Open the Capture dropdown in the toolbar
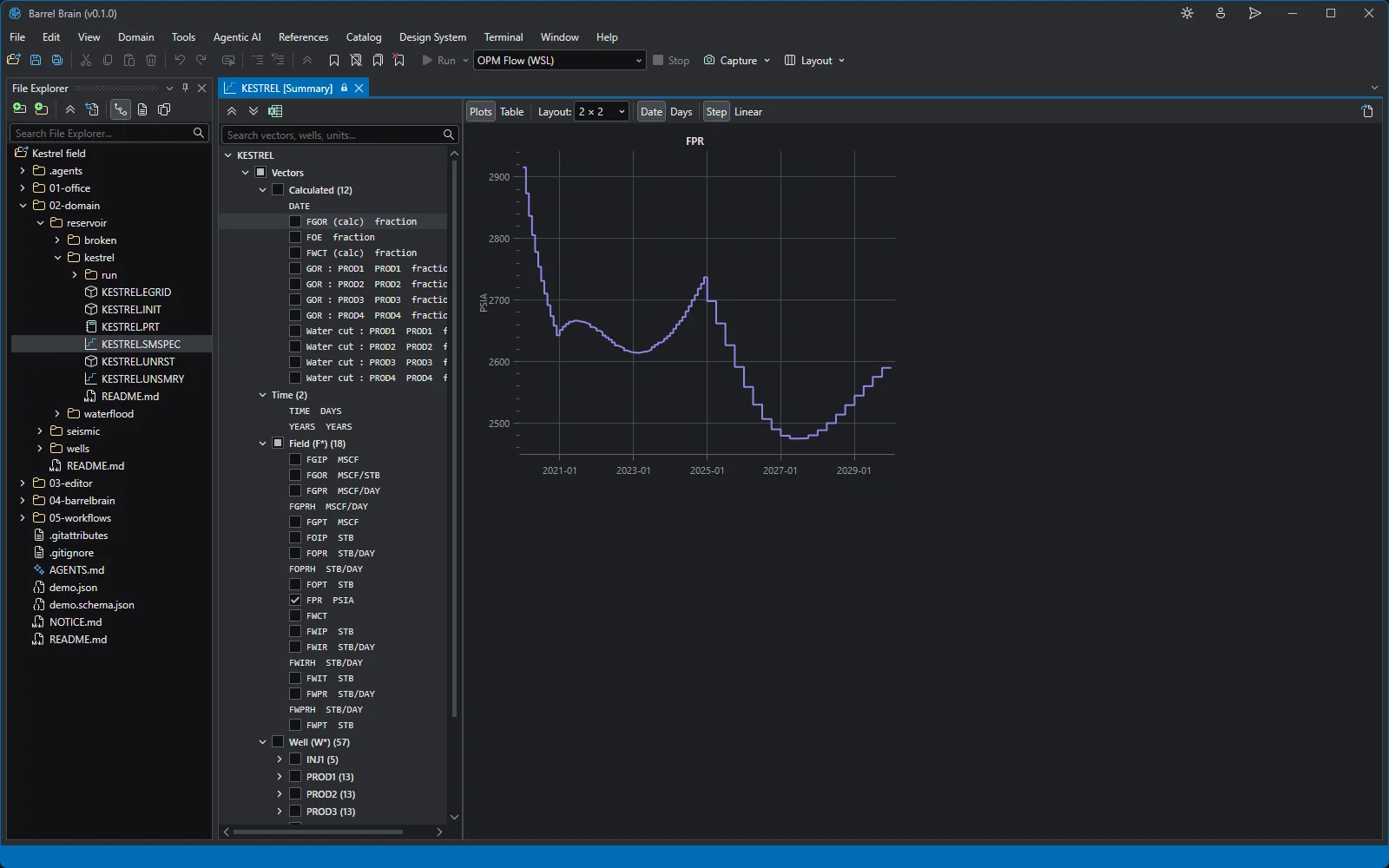Viewport: 1389px width, 868px height. (x=737, y=60)
